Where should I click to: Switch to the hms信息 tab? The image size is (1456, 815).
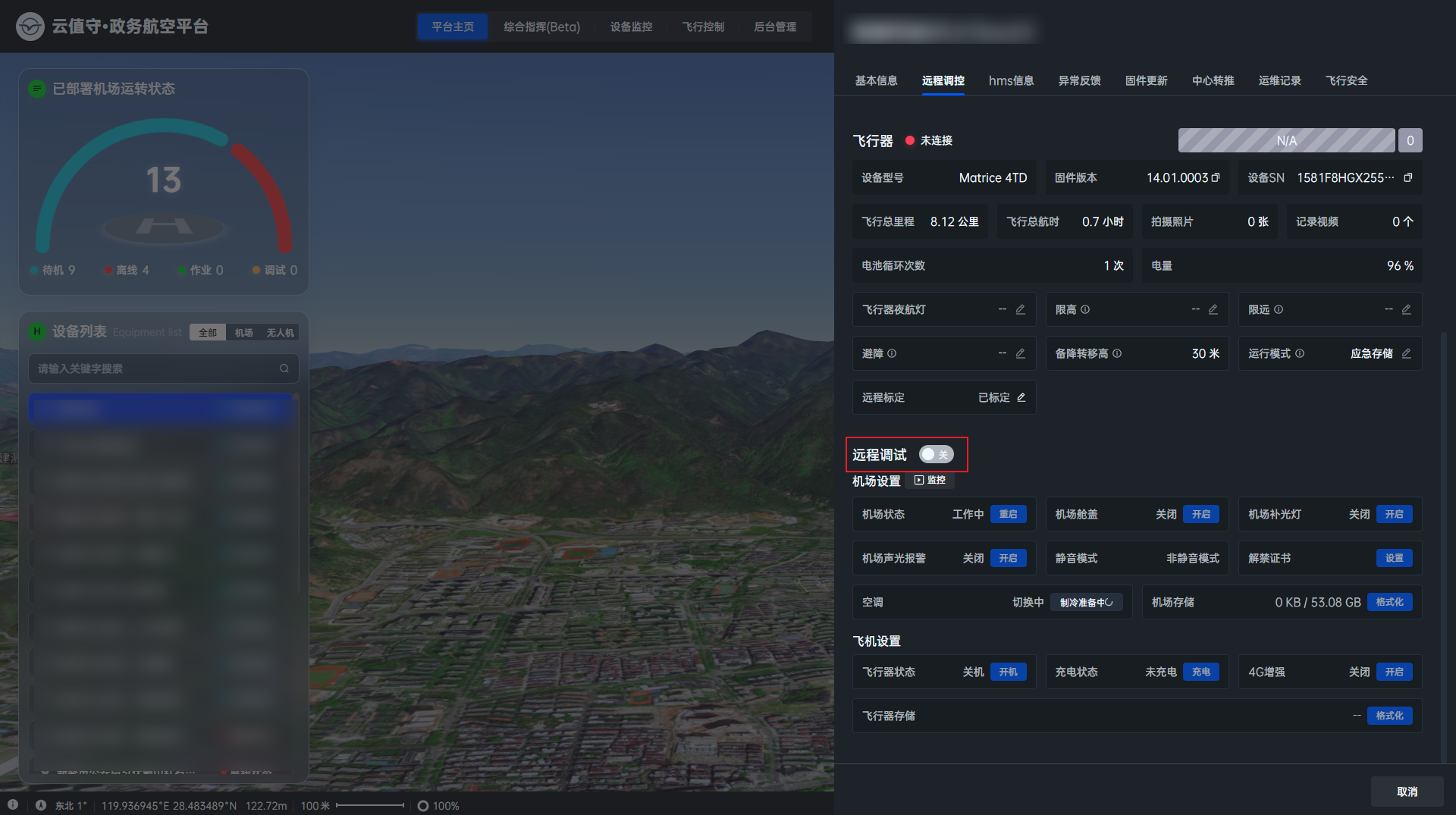1011,80
